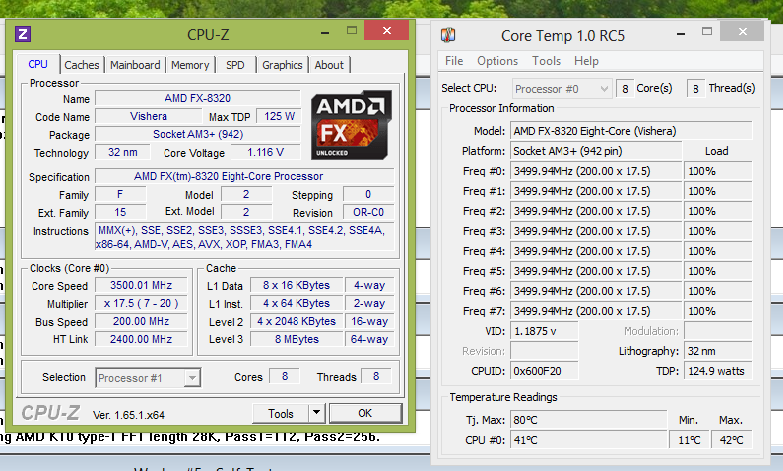Click the Tj. Max value 80°C
The image size is (783, 471).
point(588,420)
